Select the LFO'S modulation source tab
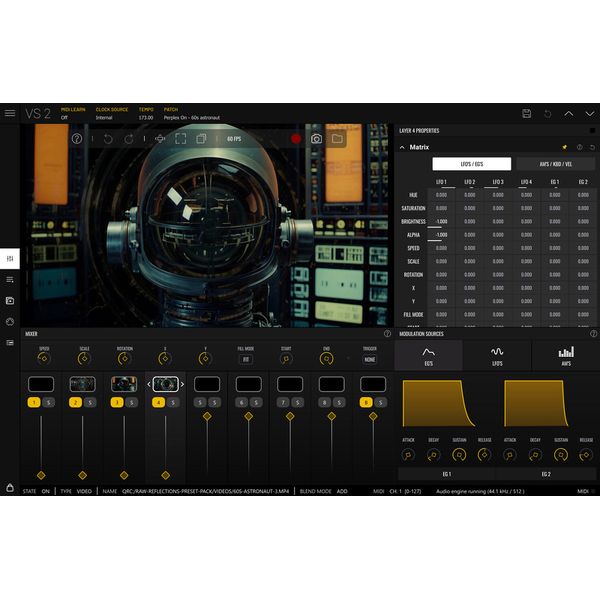The width and height of the screenshot is (600, 600). click(497, 355)
